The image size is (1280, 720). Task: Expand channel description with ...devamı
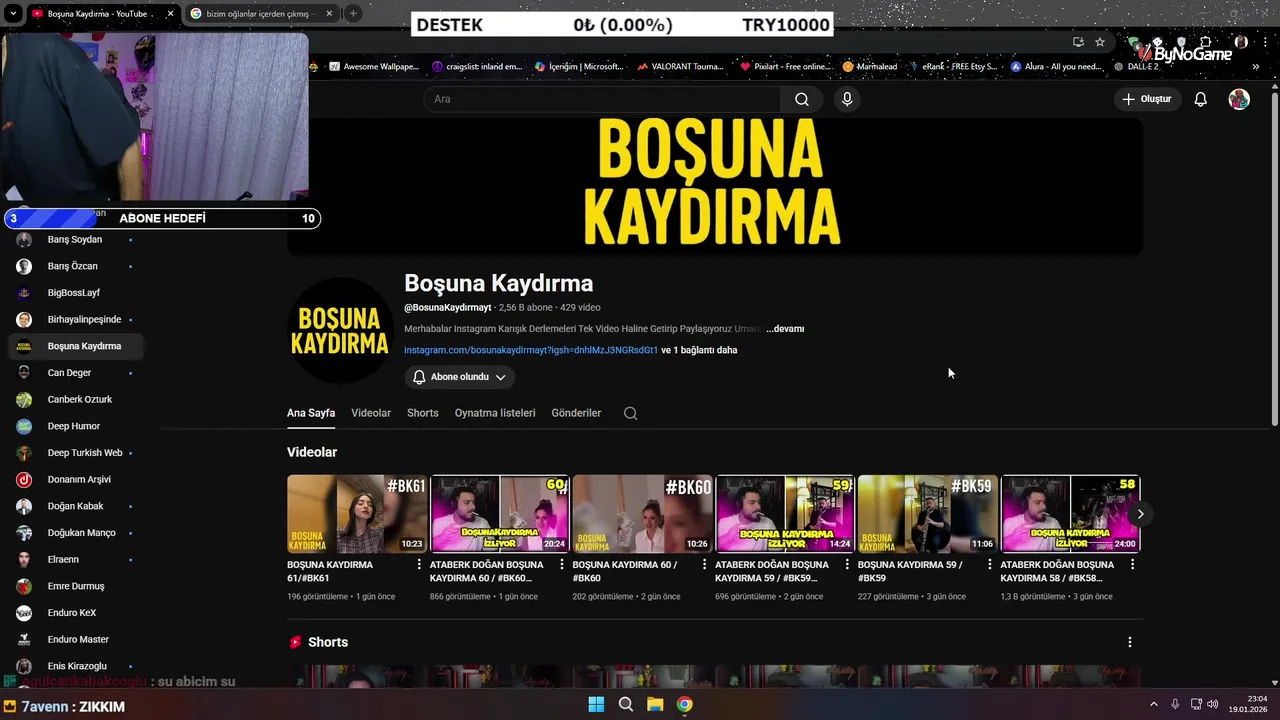785,329
